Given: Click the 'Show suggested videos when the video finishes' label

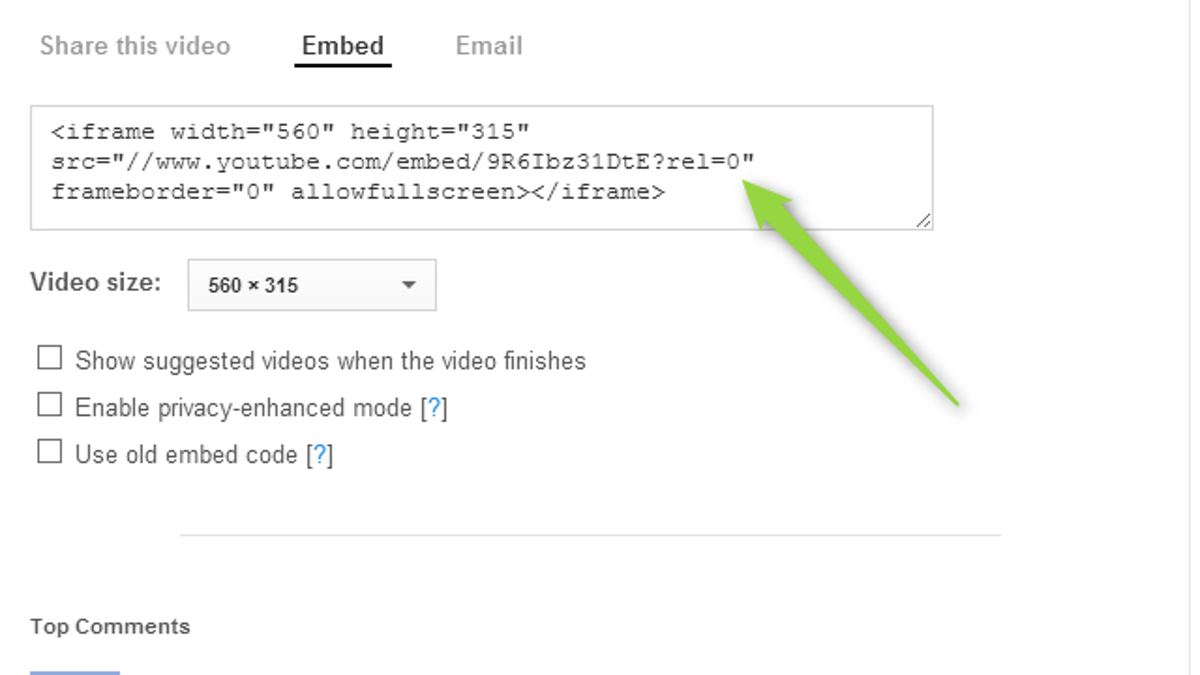Looking at the screenshot, I should (x=330, y=361).
